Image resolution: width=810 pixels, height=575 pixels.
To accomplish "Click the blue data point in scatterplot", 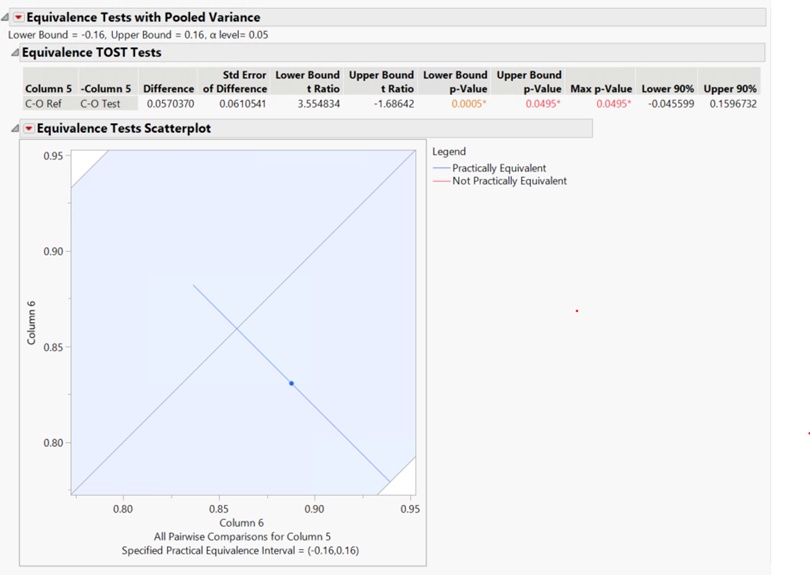I will pos(292,383).
